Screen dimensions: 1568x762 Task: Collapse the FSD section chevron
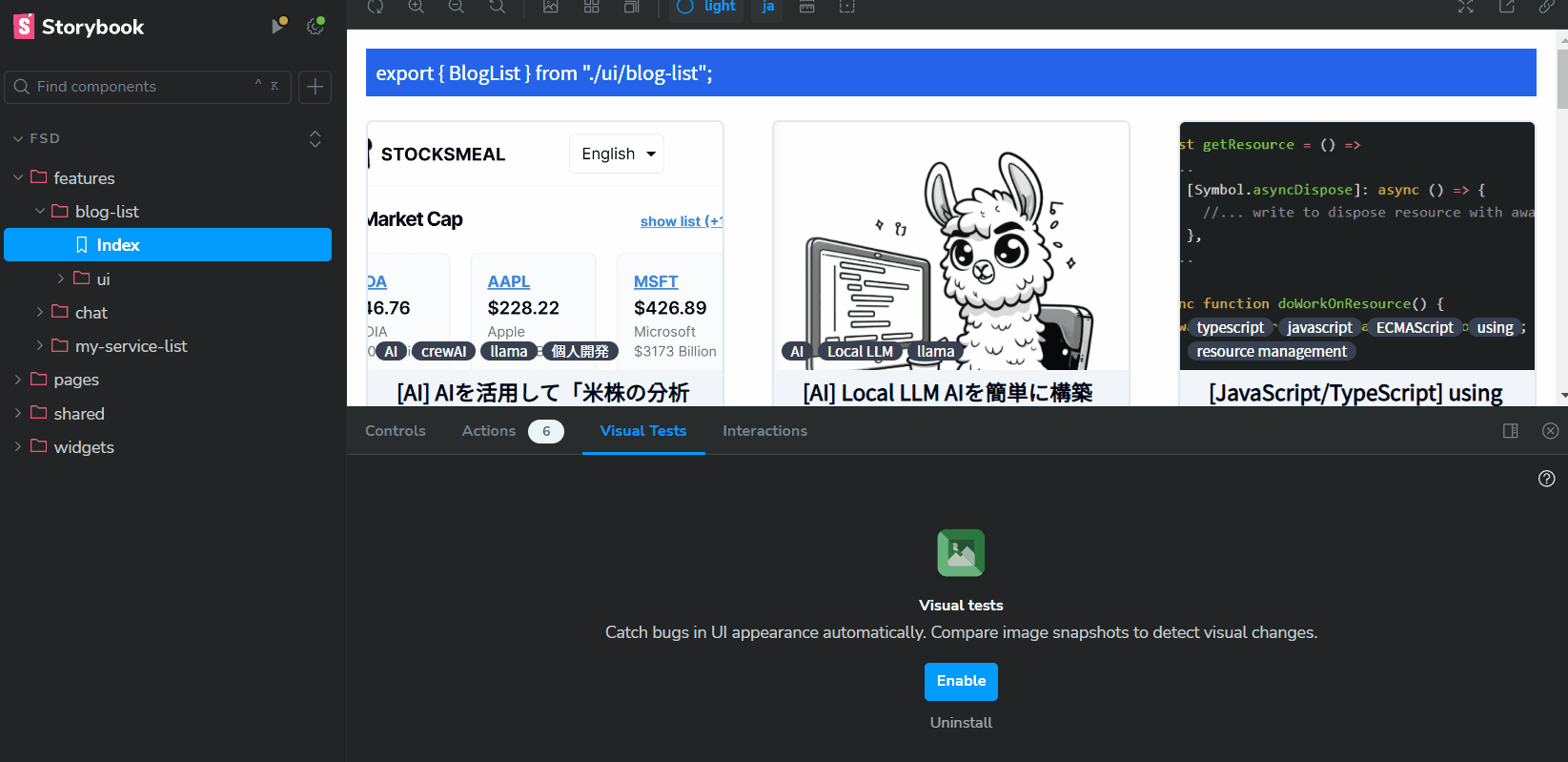18,139
